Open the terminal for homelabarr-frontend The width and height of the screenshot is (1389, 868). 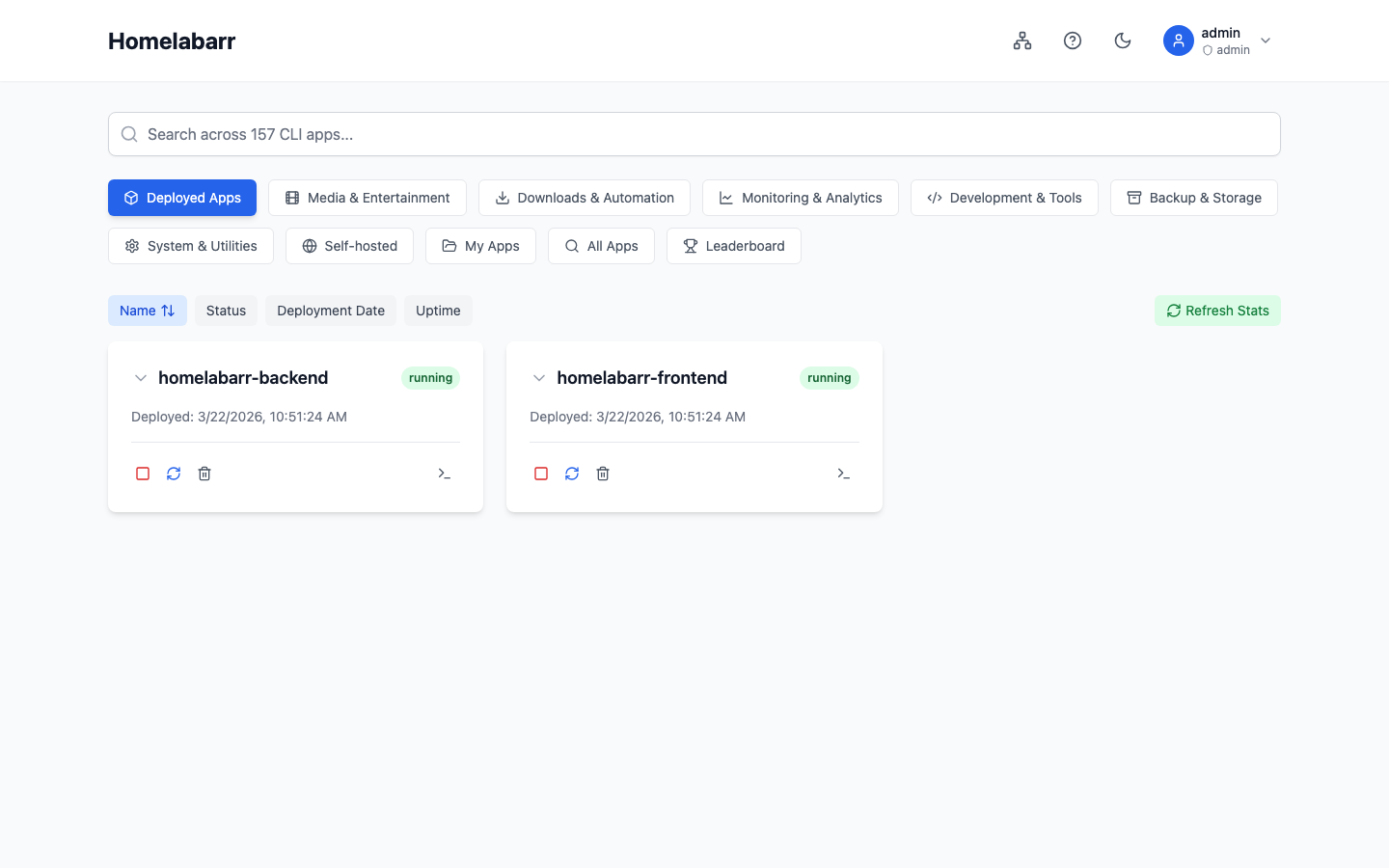843,474
